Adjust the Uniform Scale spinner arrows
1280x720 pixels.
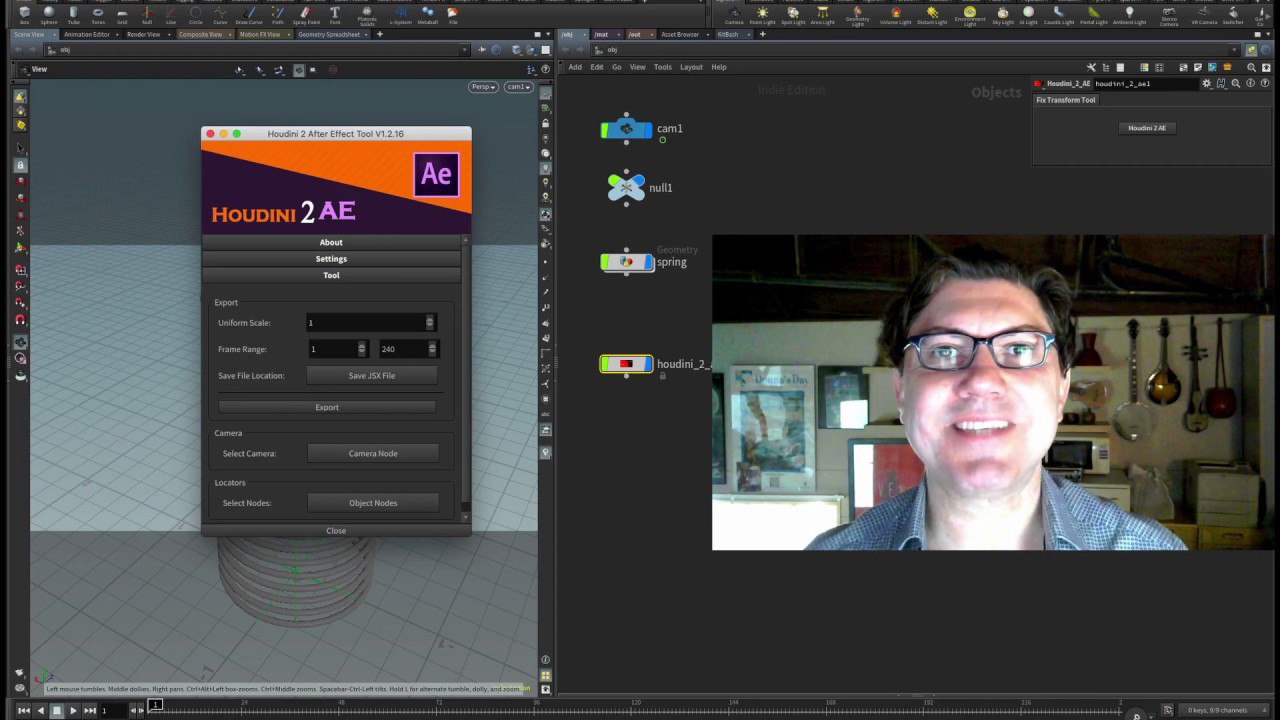tap(430, 323)
